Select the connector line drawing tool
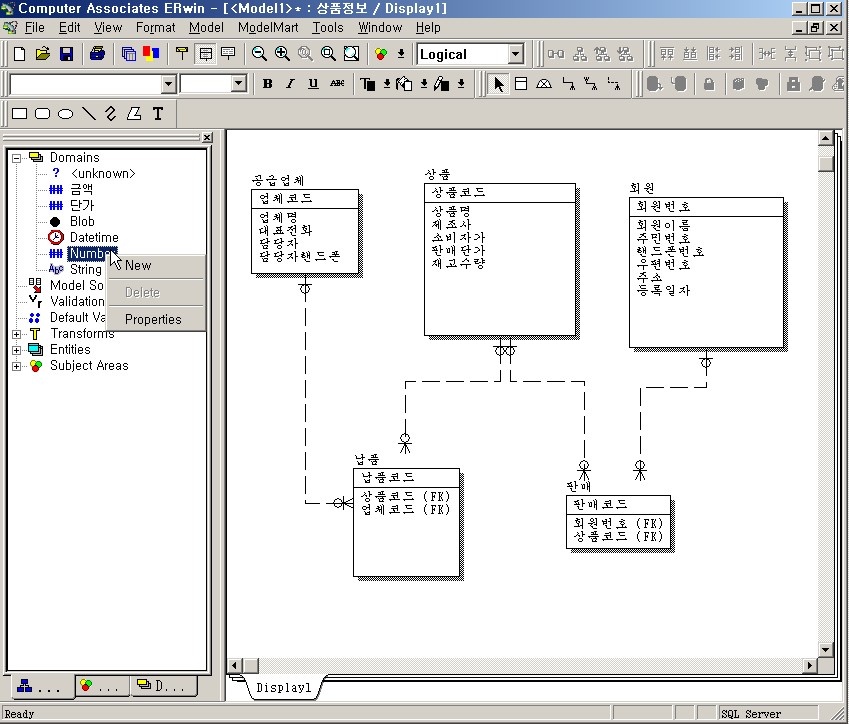This screenshot has height=724, width=849. [111, 114]
